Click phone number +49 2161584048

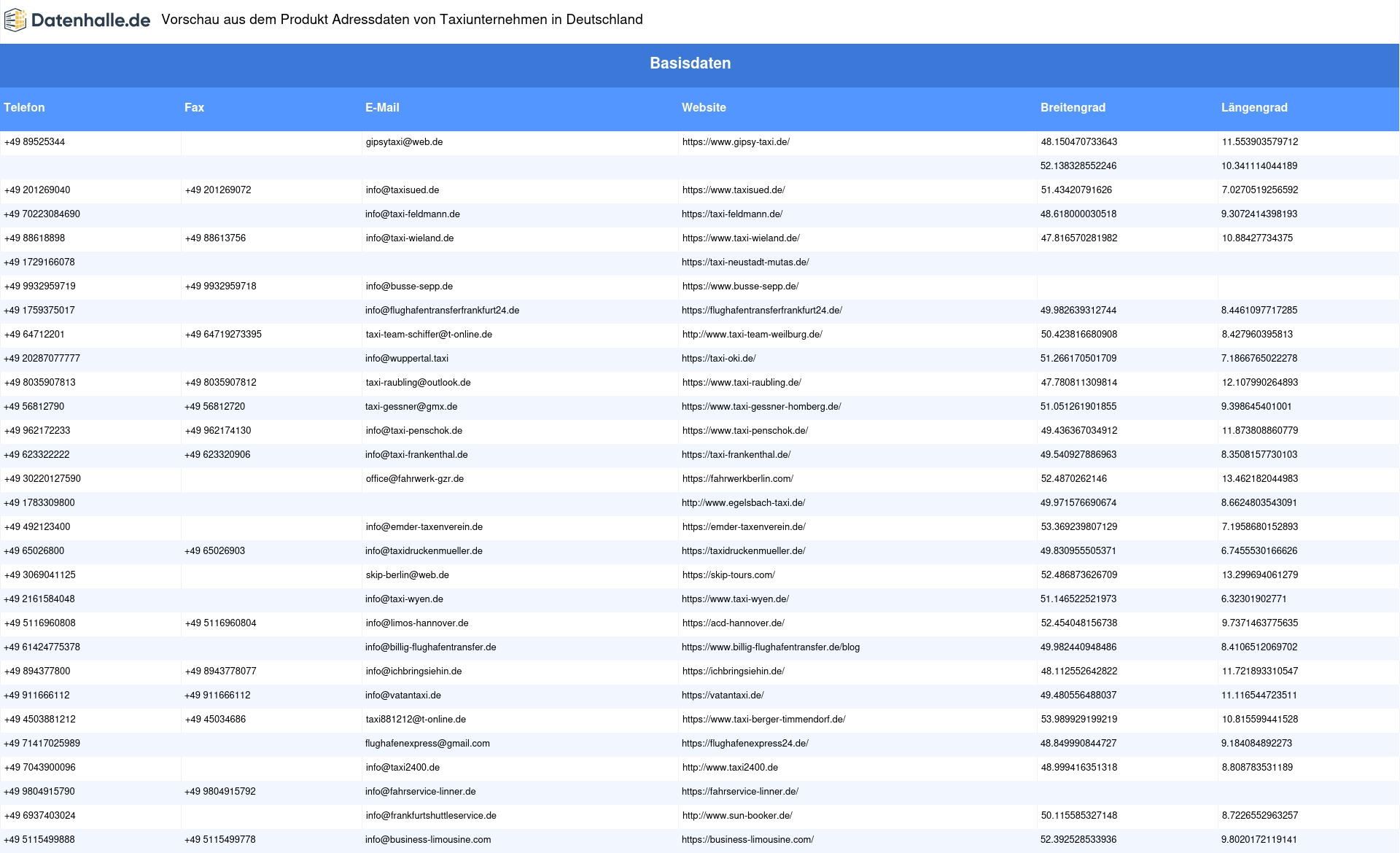point(39,599)
